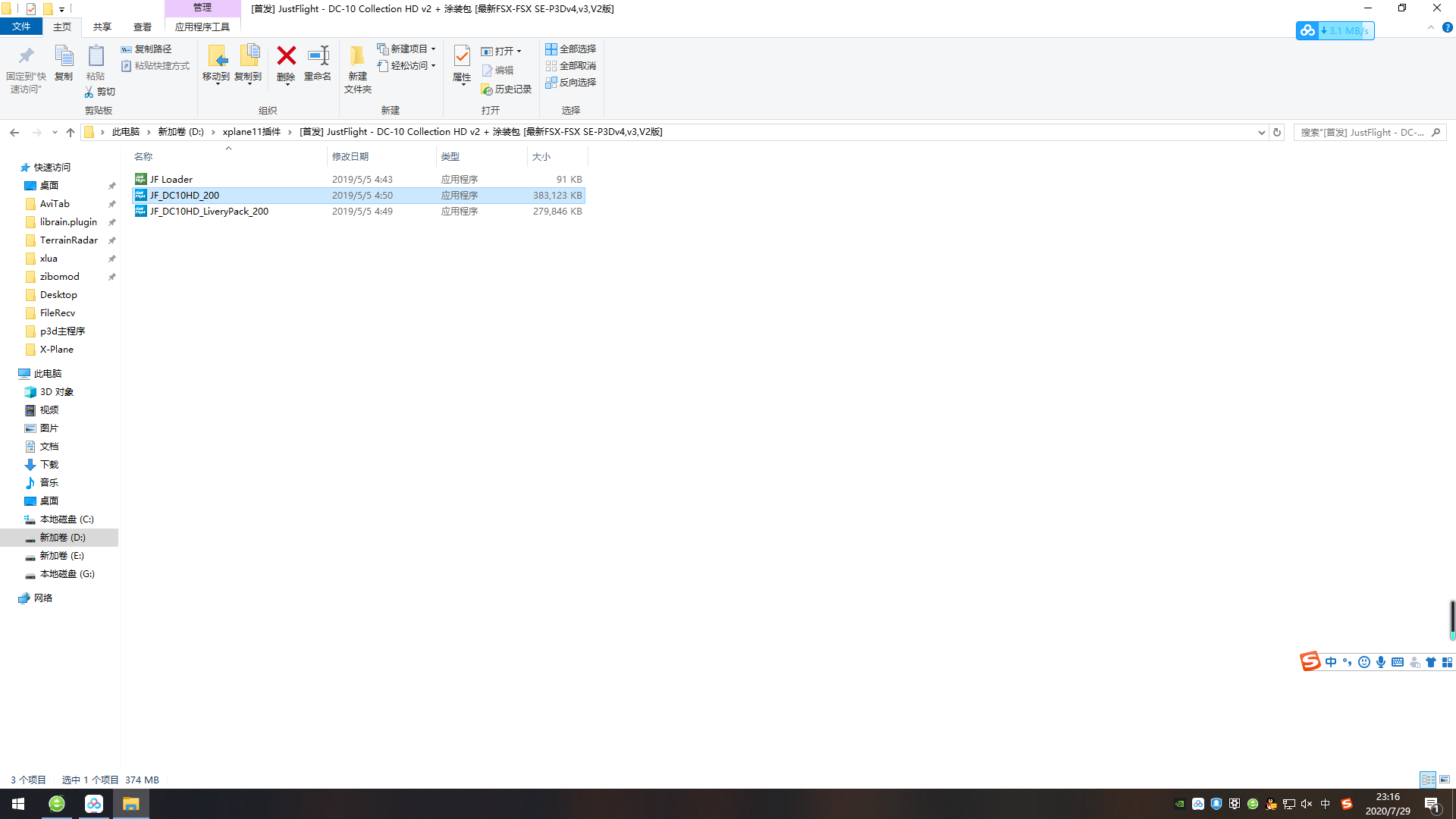Go back with the Back arrow

point(14,132)
